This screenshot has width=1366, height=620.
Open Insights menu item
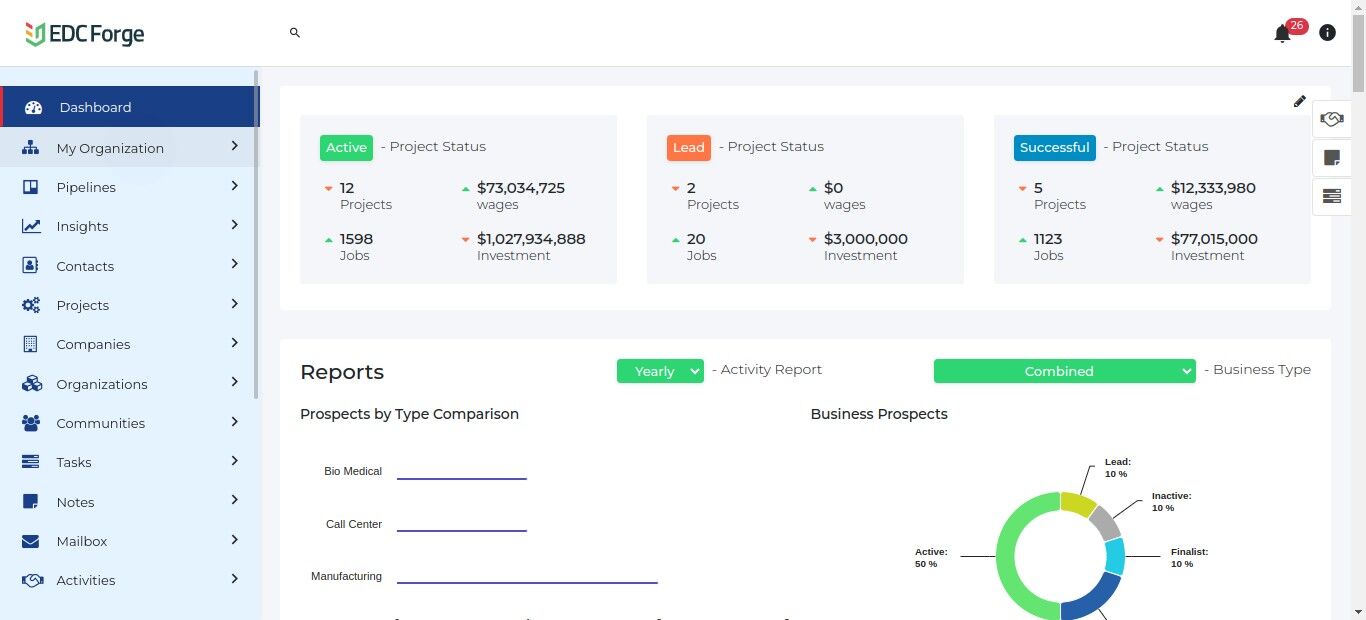point(82,226)
